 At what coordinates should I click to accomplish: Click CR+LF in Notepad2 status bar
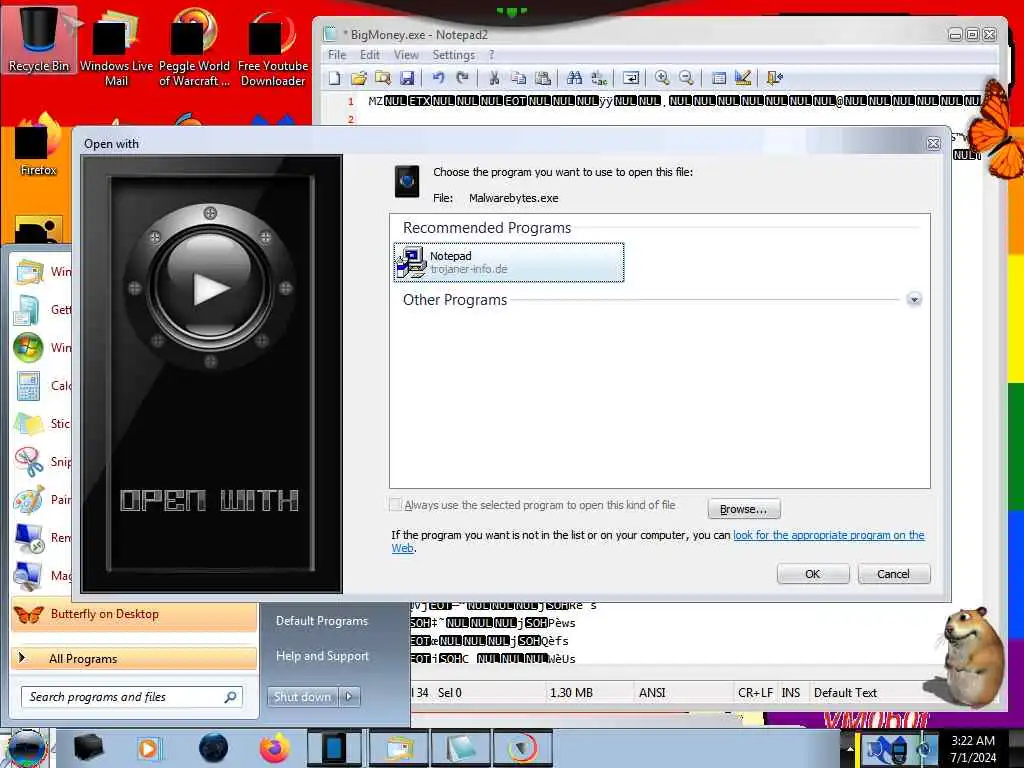(755, 692)
